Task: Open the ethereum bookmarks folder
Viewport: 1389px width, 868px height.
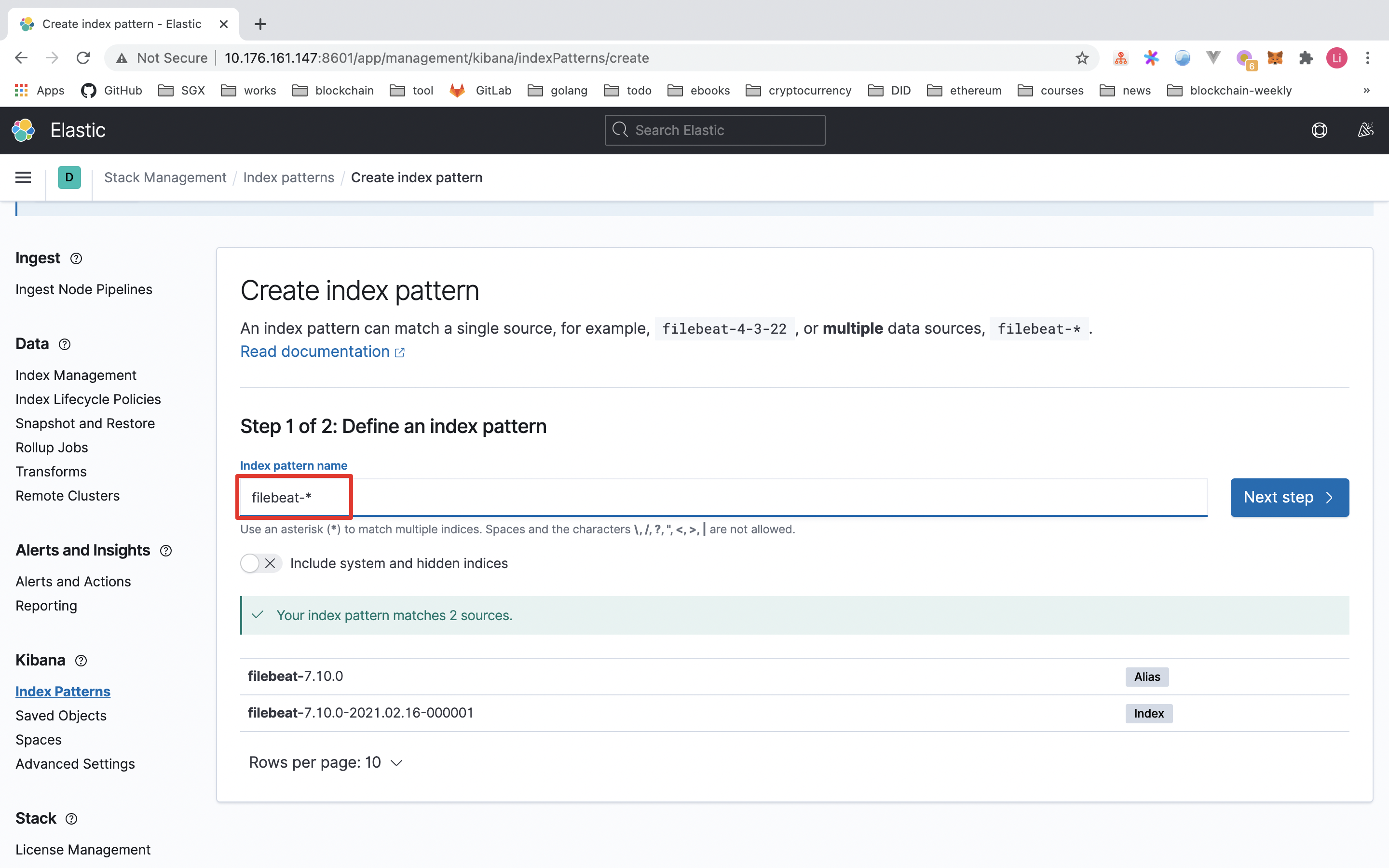Action: coord(964,91)
